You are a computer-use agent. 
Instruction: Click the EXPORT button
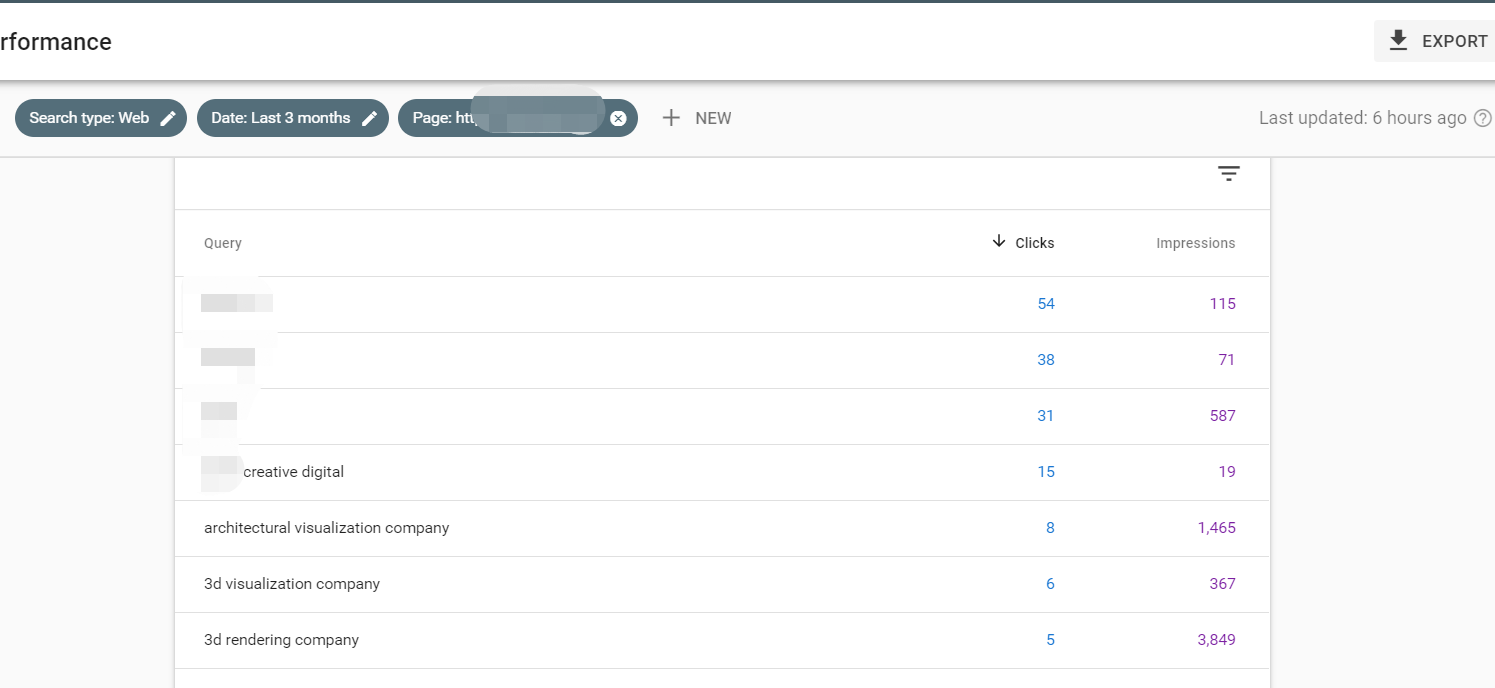click(1434, 41)
